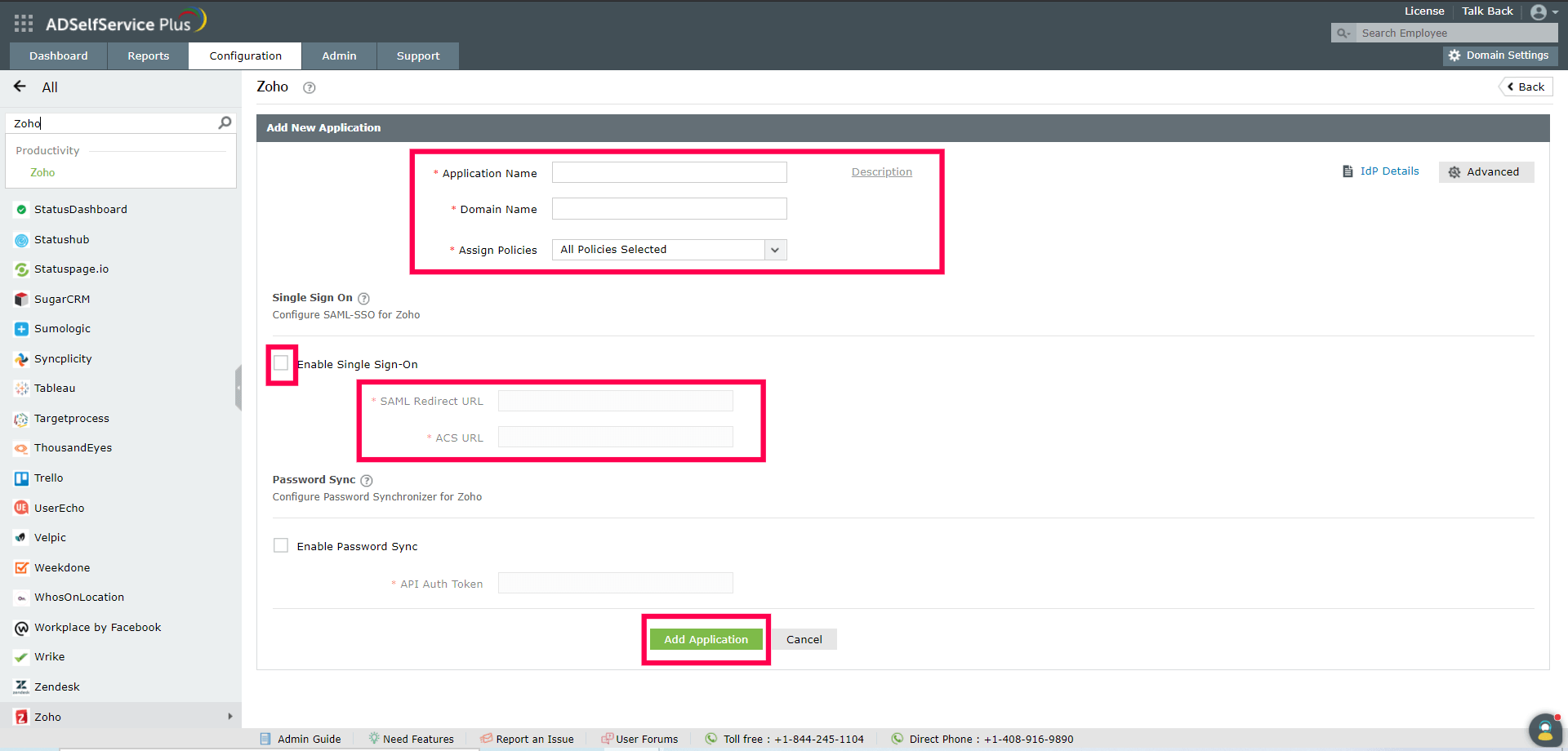Click the Description link
The image size is (1568, 751).
[882, 172]
